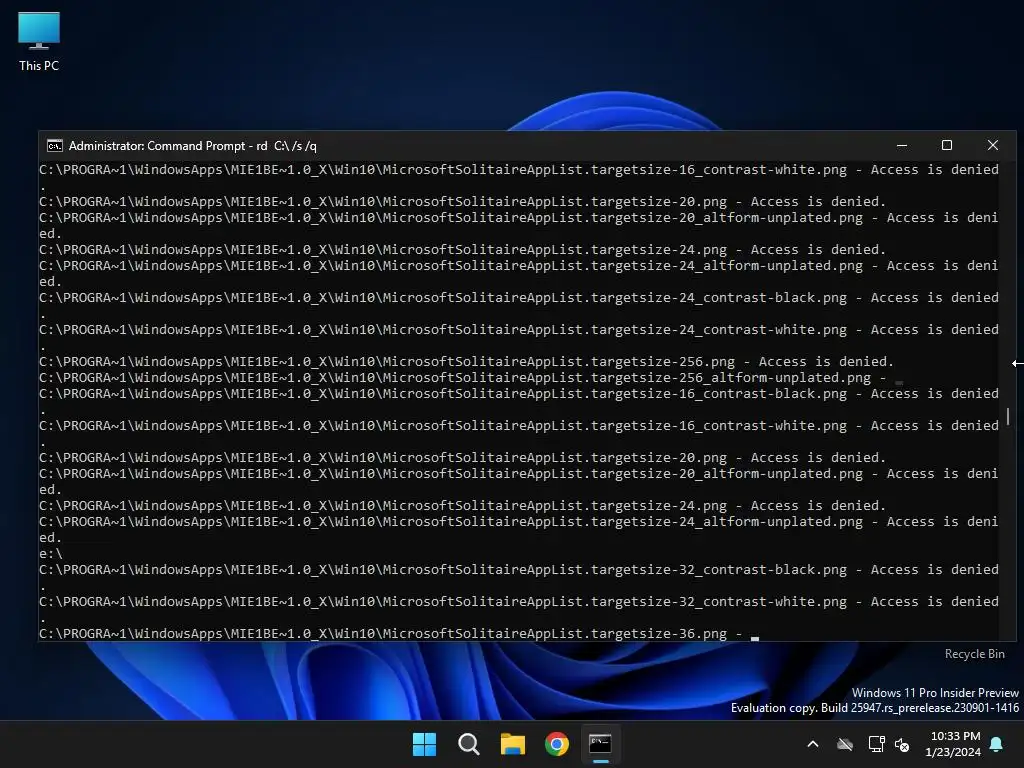The height and width of the screenshot is (768, 1024).
Task: Launch File Explorer from taskbar
Action: tap(513, 744)
